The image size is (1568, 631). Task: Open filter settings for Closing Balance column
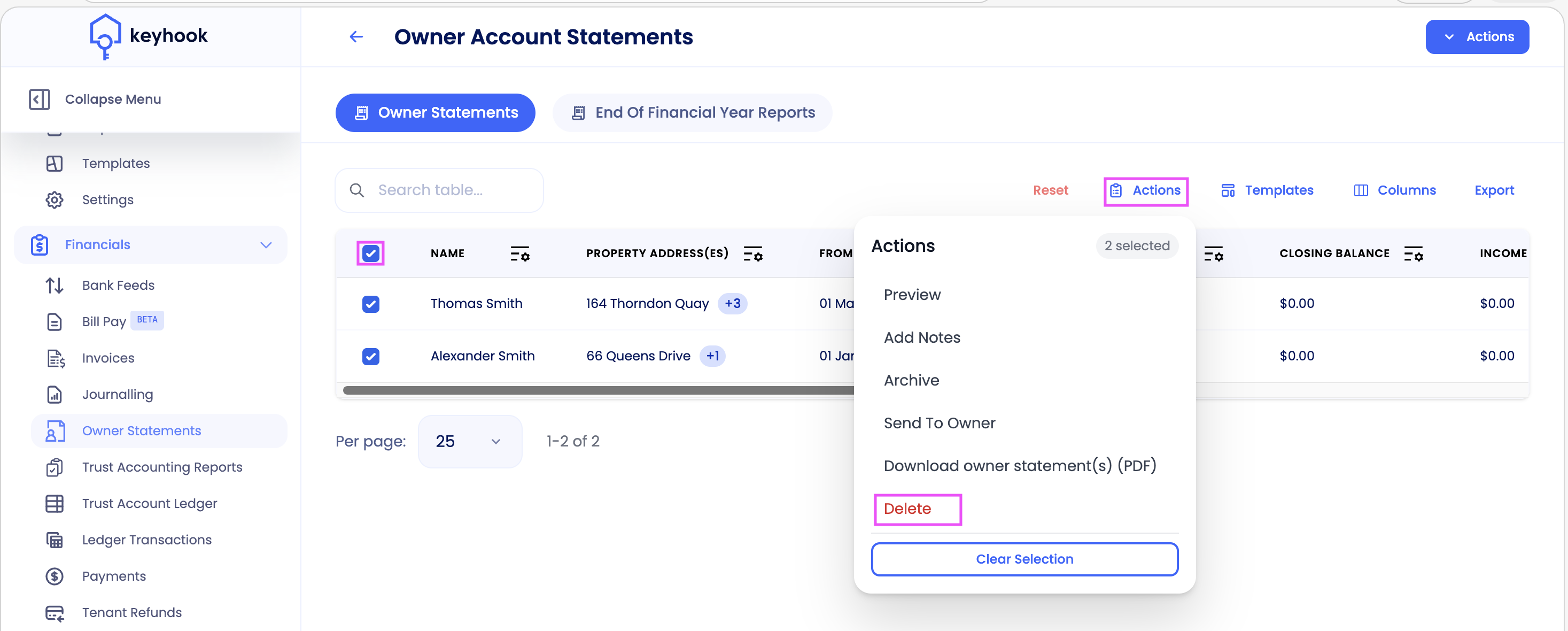coord(1414,254)
